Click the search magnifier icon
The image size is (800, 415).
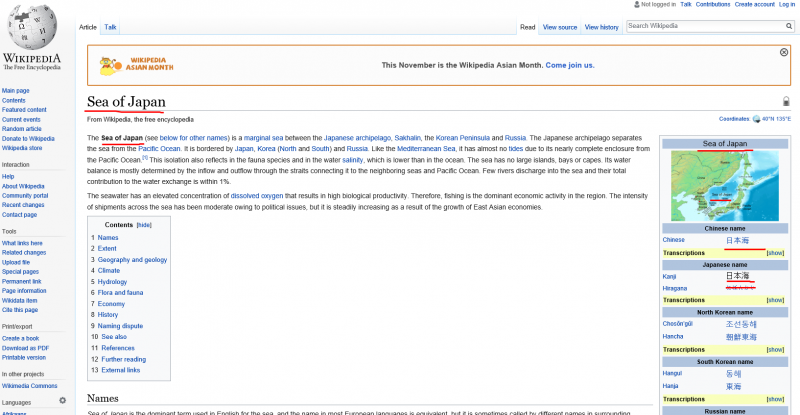pos(789,26)
